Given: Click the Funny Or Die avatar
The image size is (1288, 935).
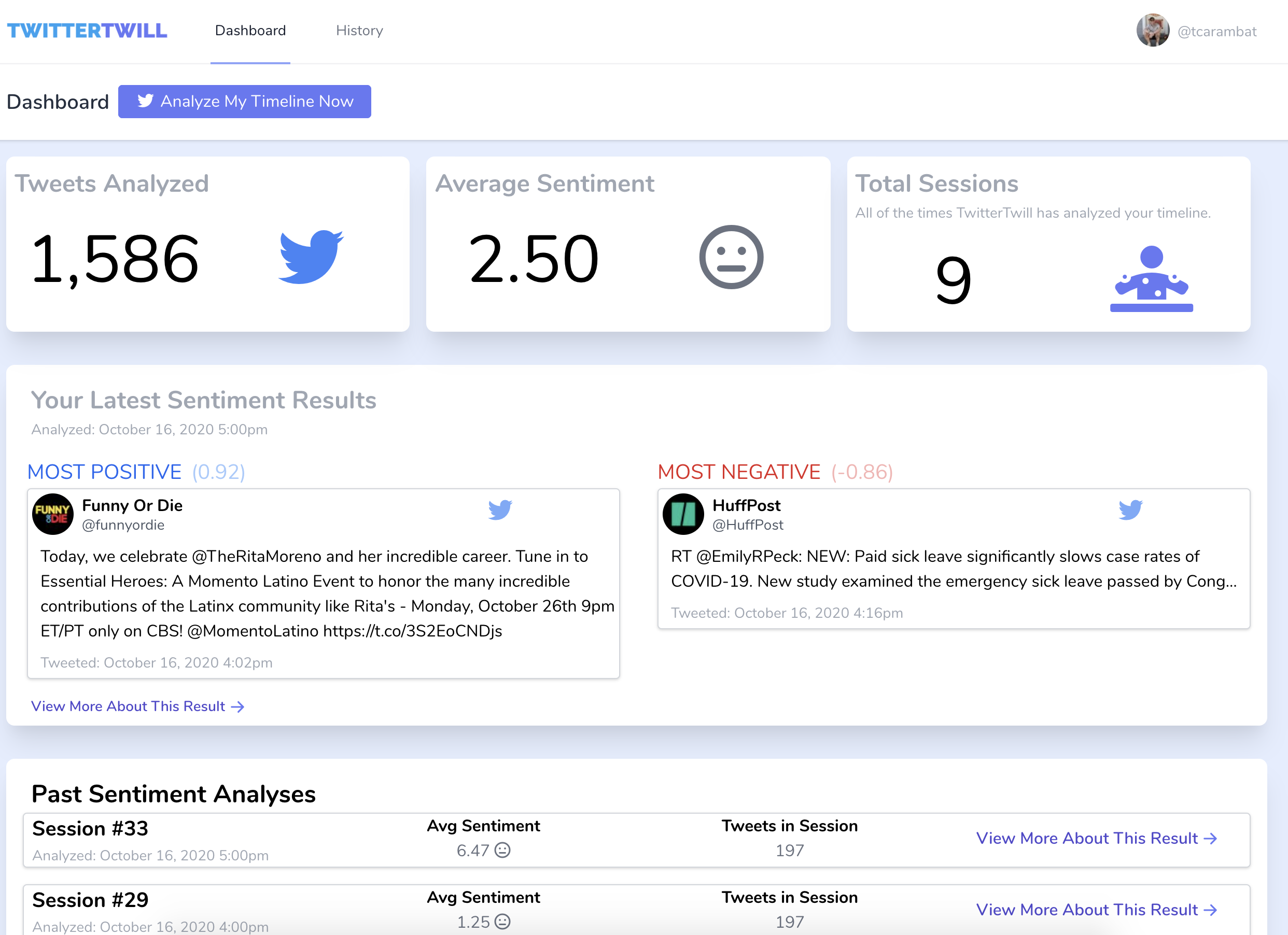Looking at the screenshot, I should pyautogui.click(x=53, y=514).
